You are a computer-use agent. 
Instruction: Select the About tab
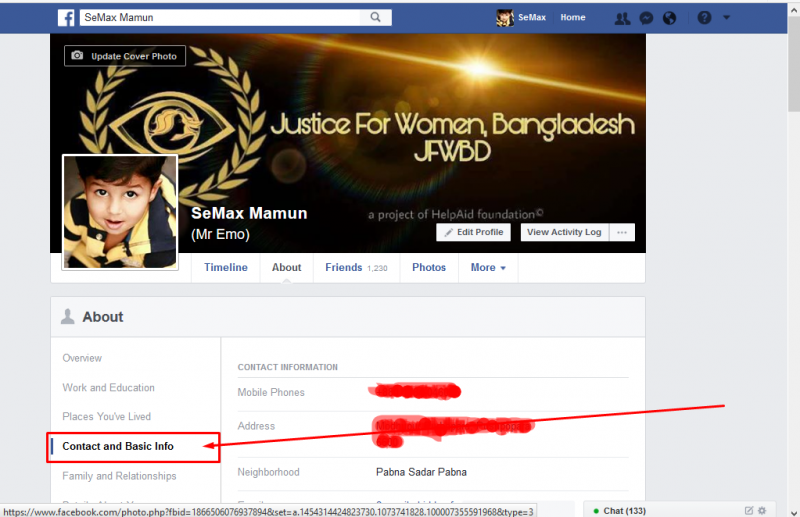pyautogui.click(x=286, y=267)
